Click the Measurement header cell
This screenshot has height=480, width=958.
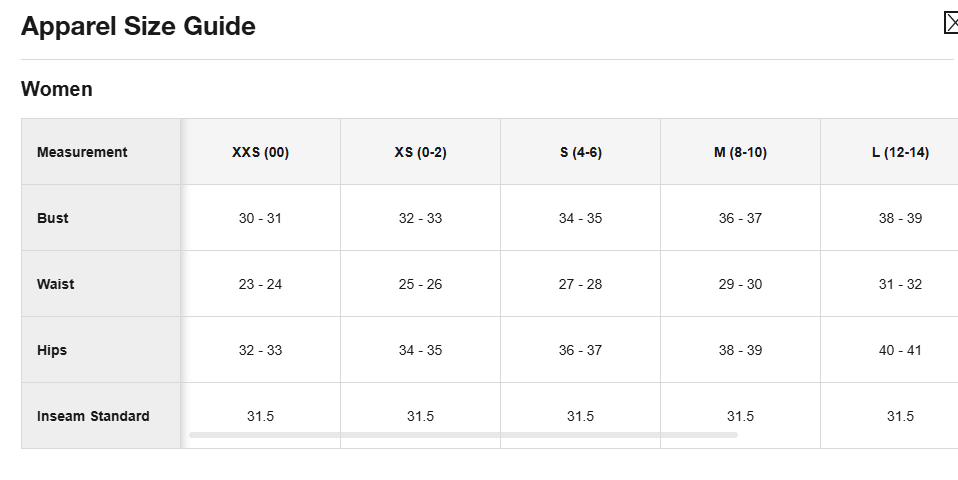[82, 153]
